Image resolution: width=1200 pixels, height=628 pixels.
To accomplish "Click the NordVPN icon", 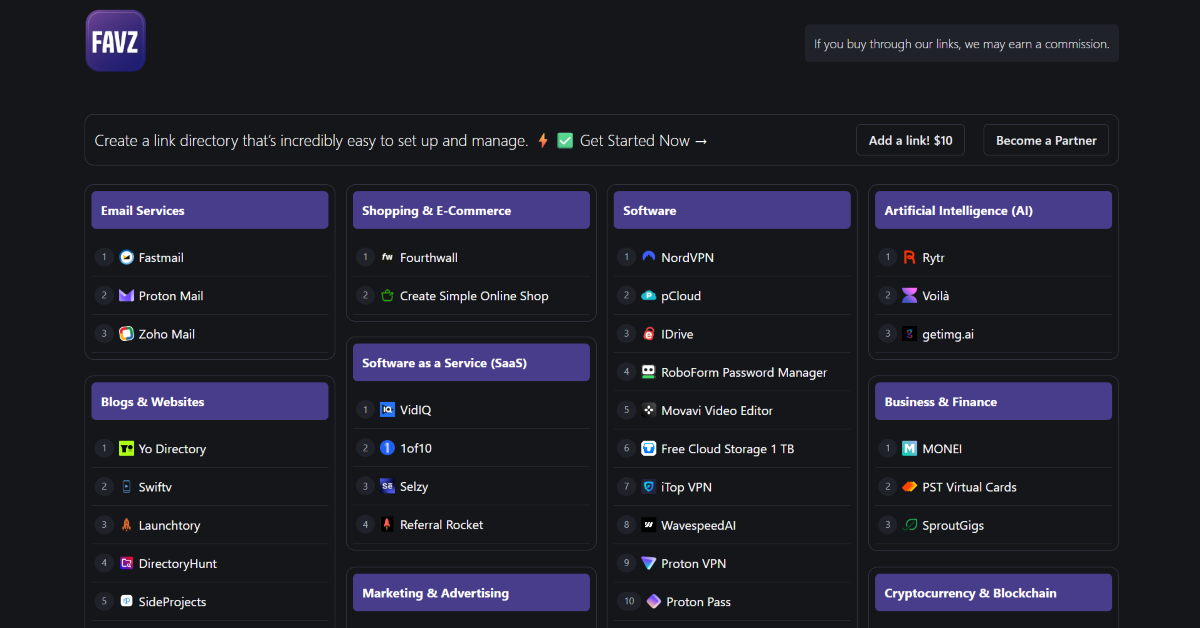I will [x=649, y=258].
